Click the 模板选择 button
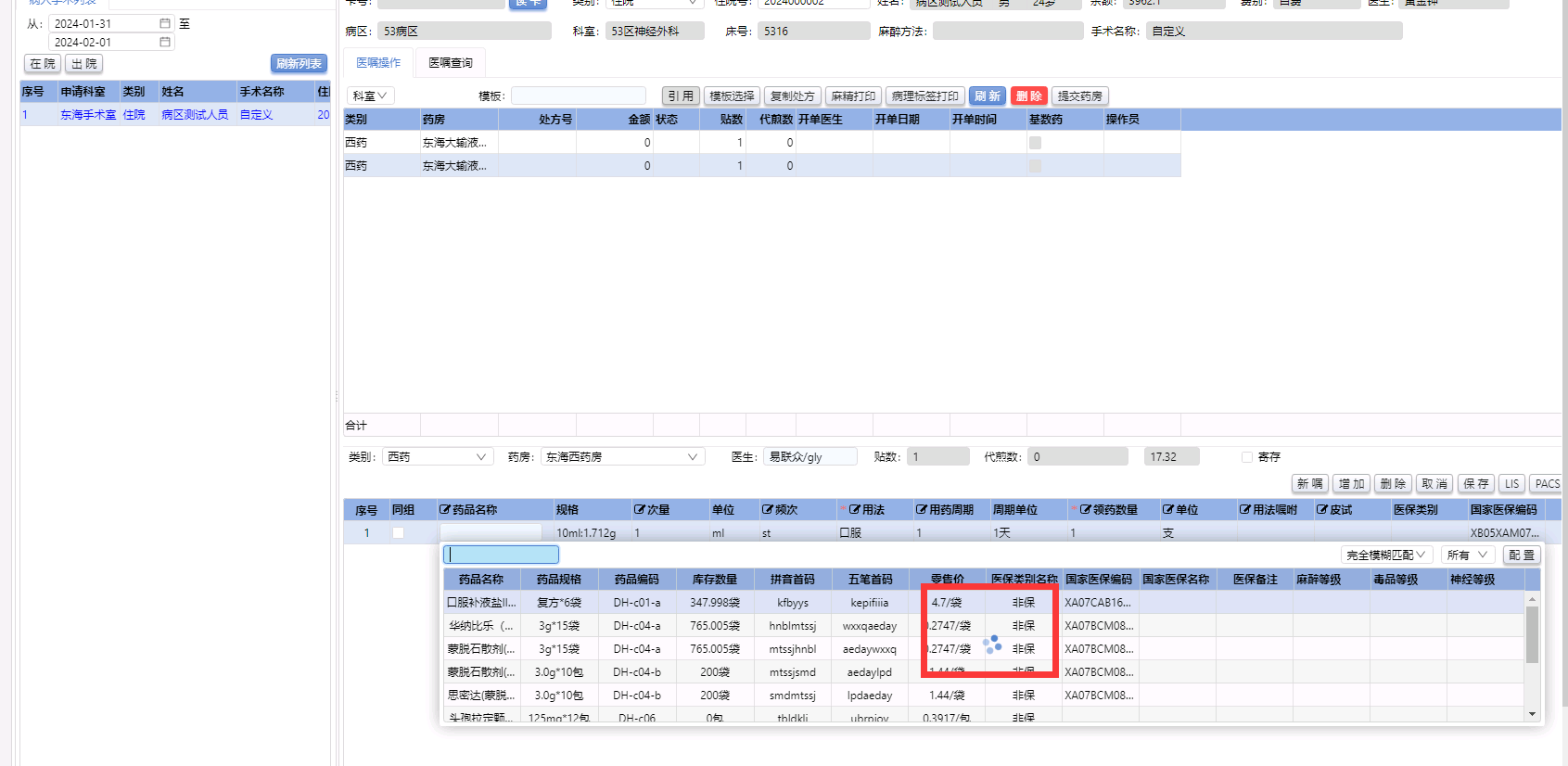The height and width of the screenshot is (766, 1568). coord(732,96)
